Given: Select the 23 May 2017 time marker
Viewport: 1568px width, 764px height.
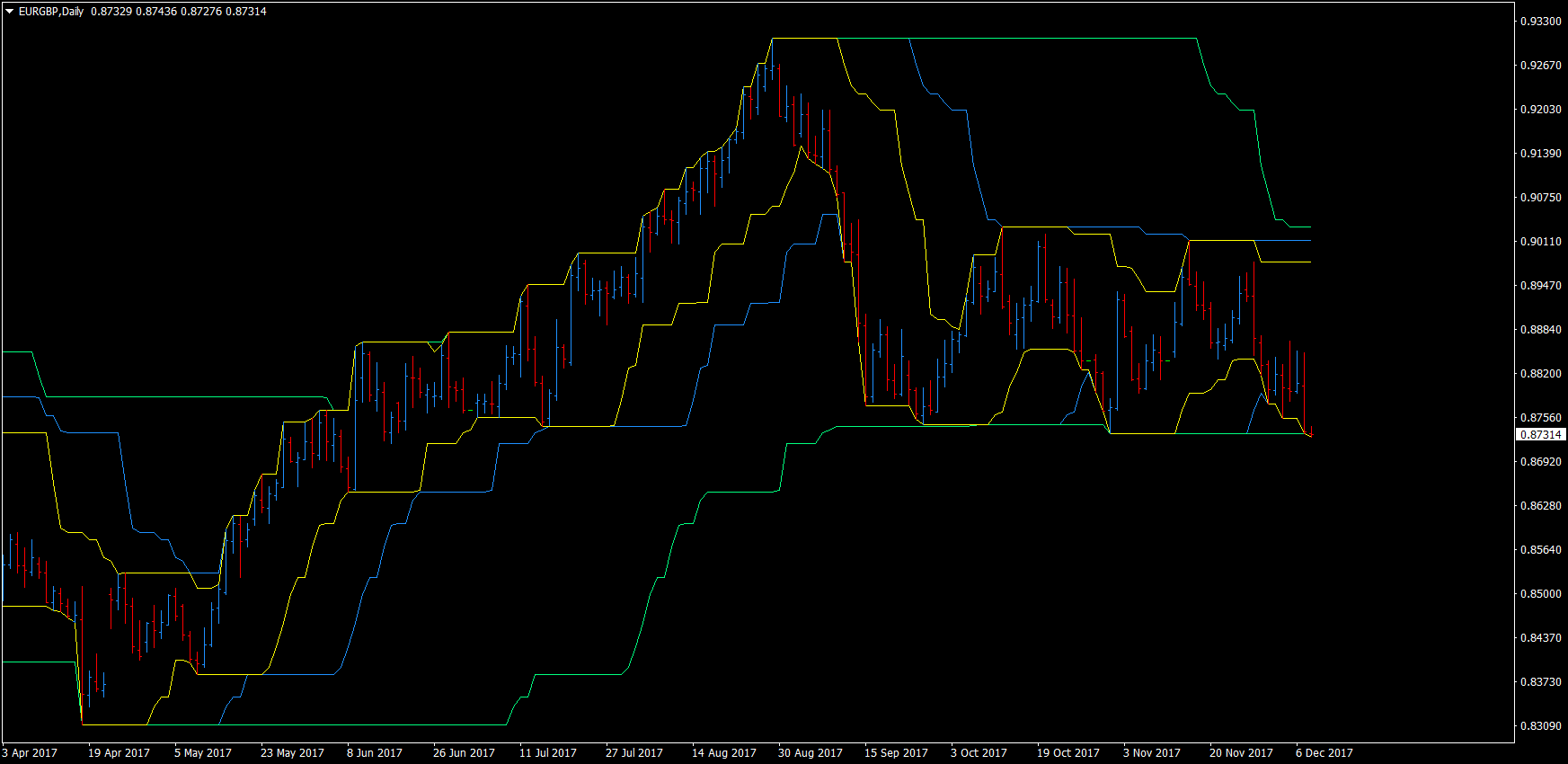Looking at the screenshot, I should (292, 753).
